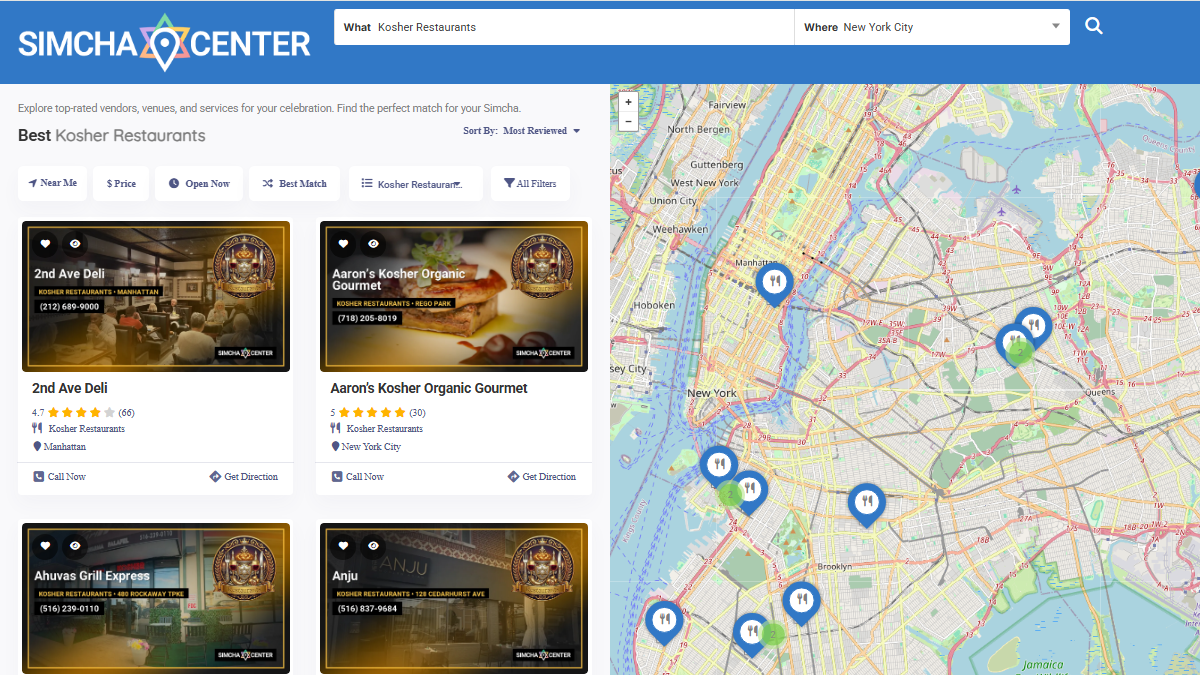Open the Kosher Restaurants category dropdown
Viewport: 1200px width, 675px height.
pyautogui.click(x=416, y=183)
